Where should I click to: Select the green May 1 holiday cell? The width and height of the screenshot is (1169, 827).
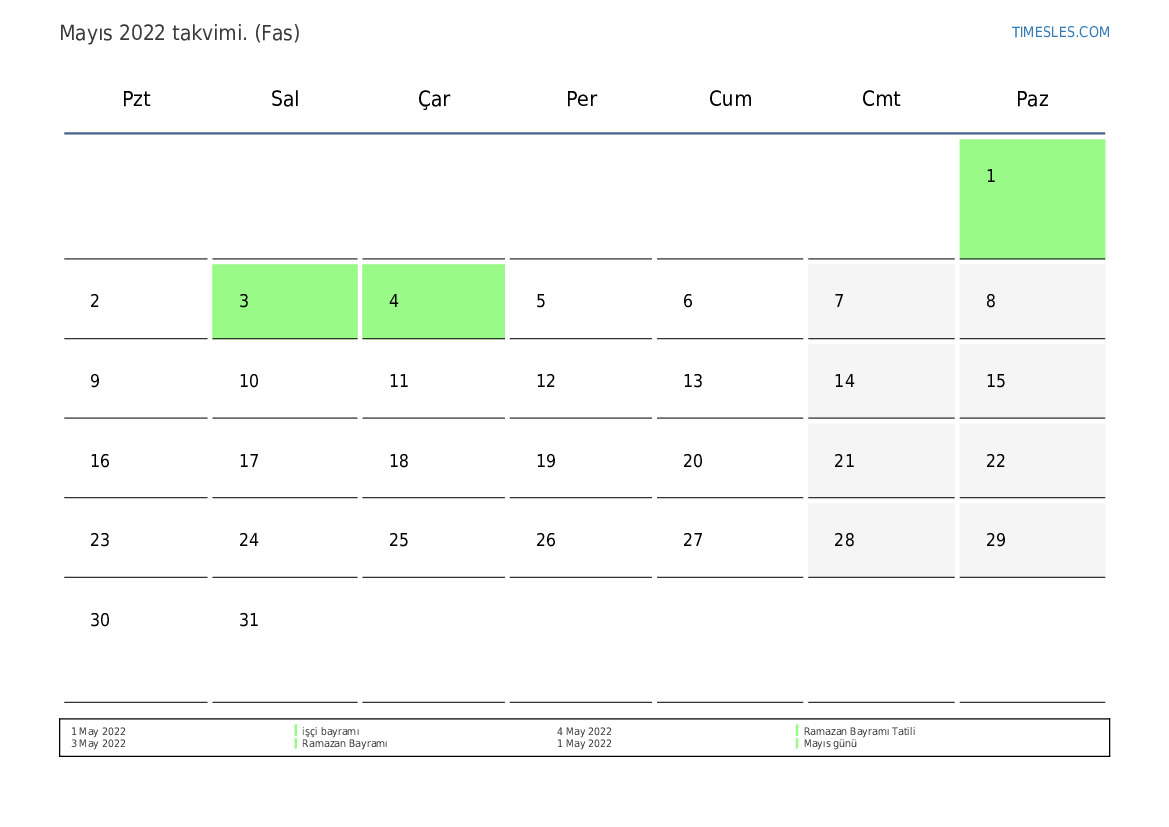[1032, 199]
